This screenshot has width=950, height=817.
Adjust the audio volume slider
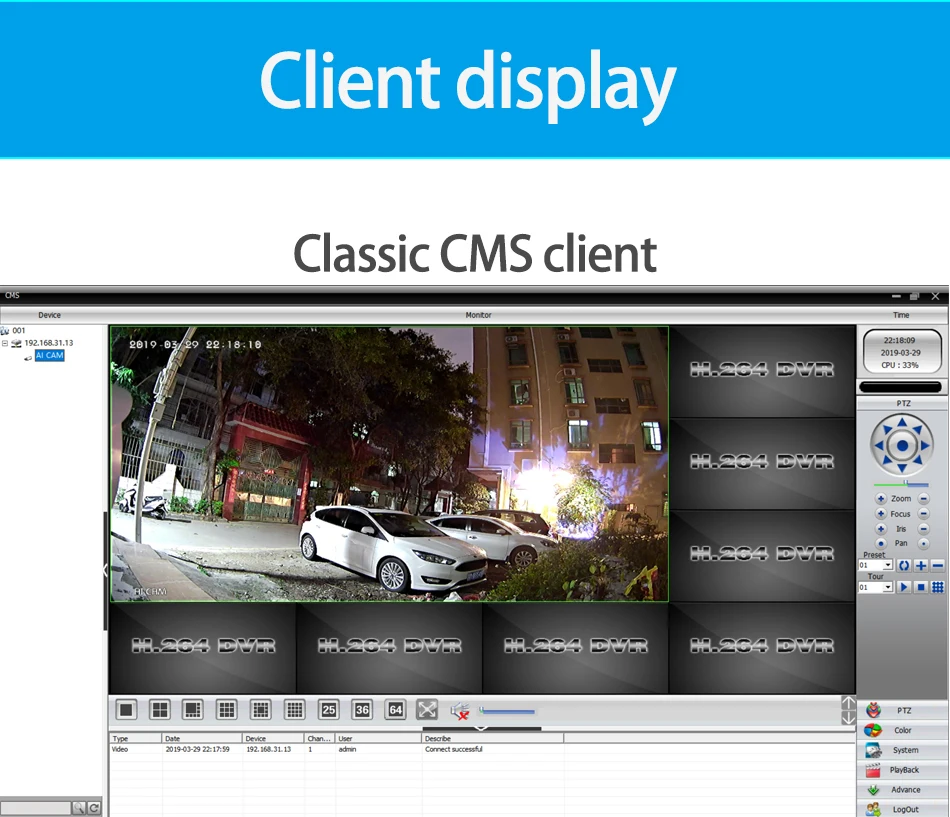pos(507,710)
